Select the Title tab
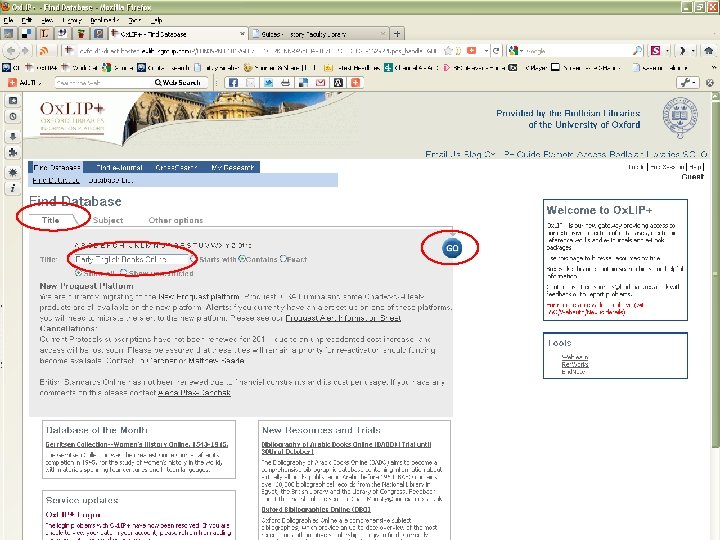Image resolution: width=720 pixels, height=540 pixels. [x=51, y=220]
